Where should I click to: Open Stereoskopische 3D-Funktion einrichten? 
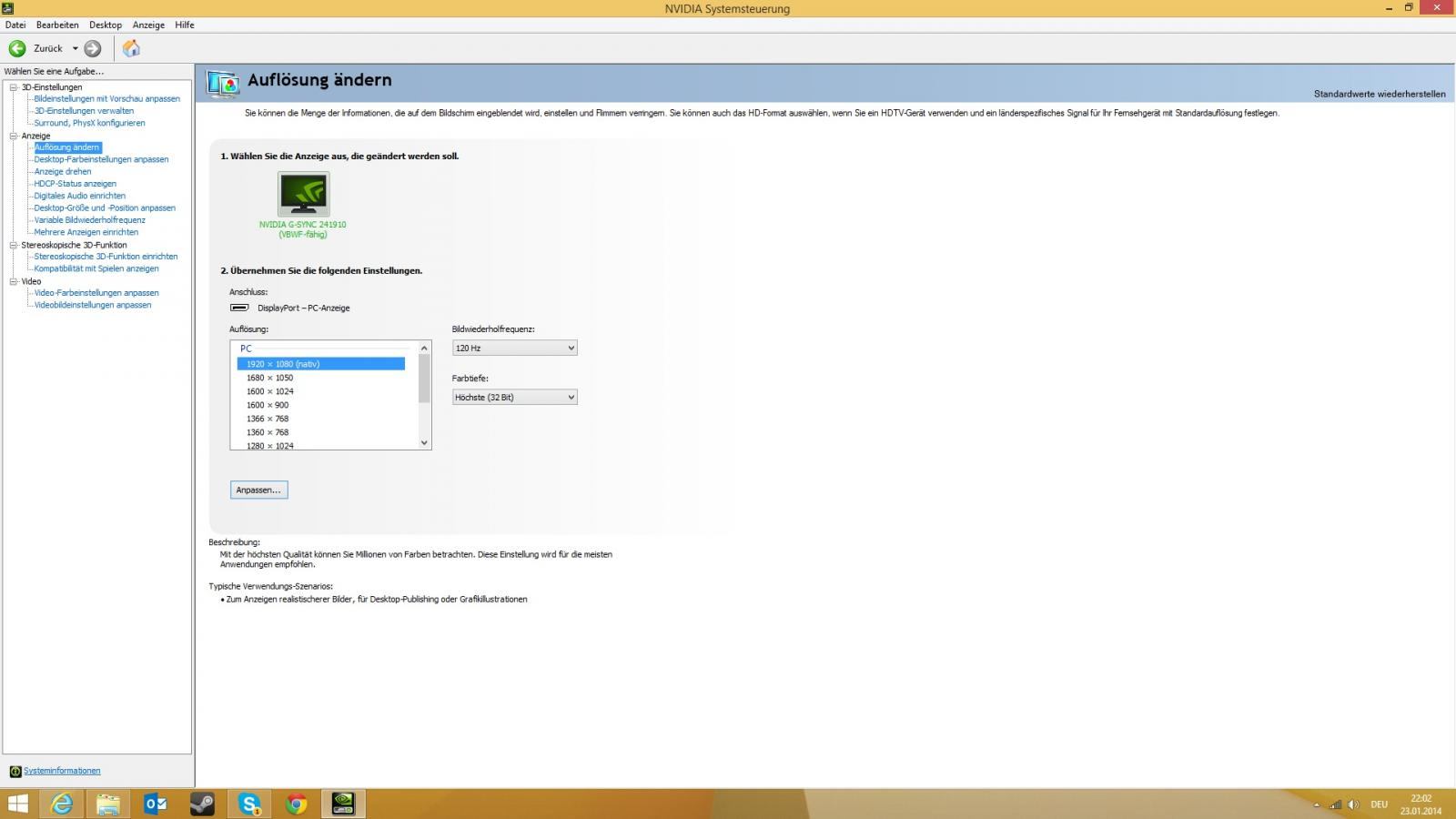click(106, 257)
